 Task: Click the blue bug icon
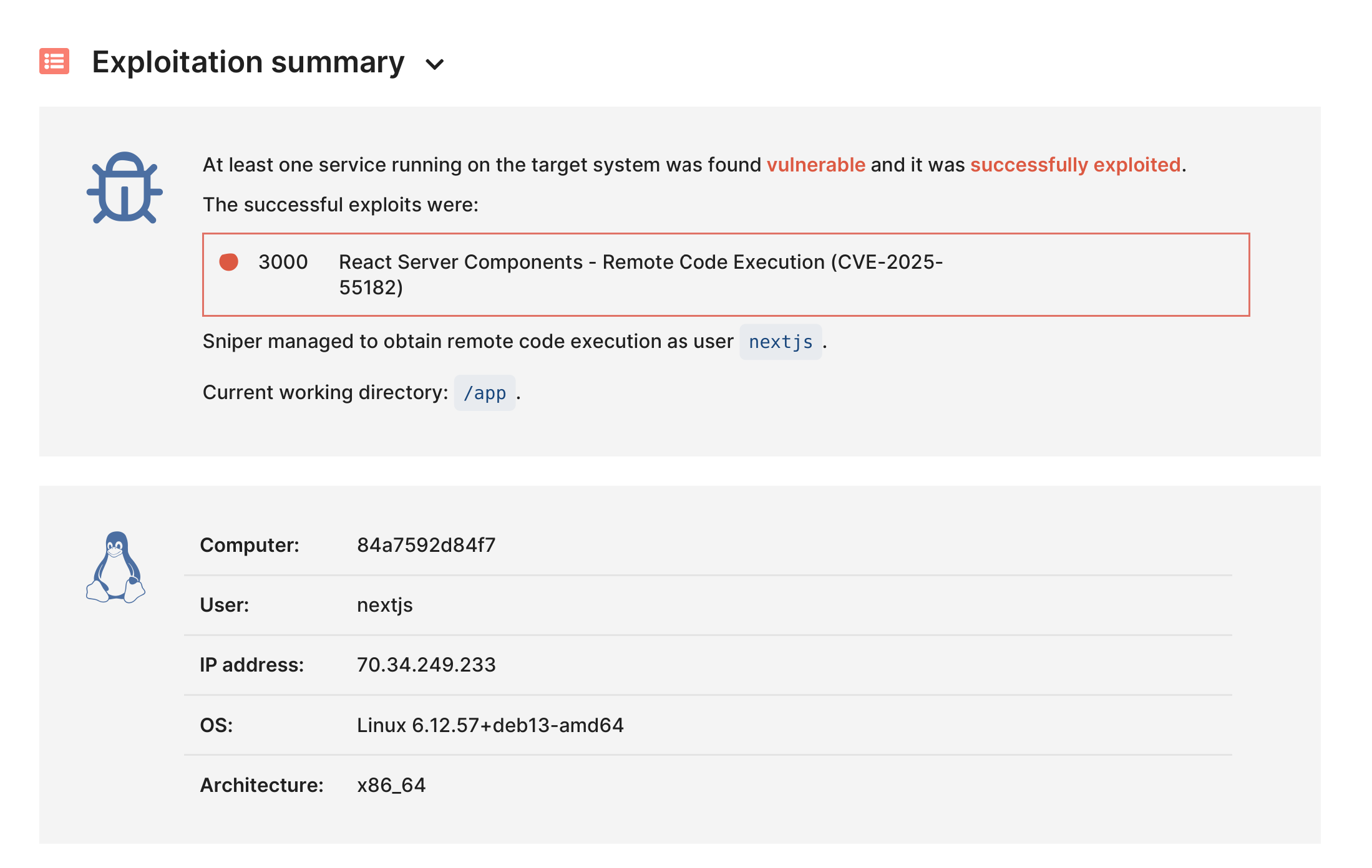click(x=124, y=188)
